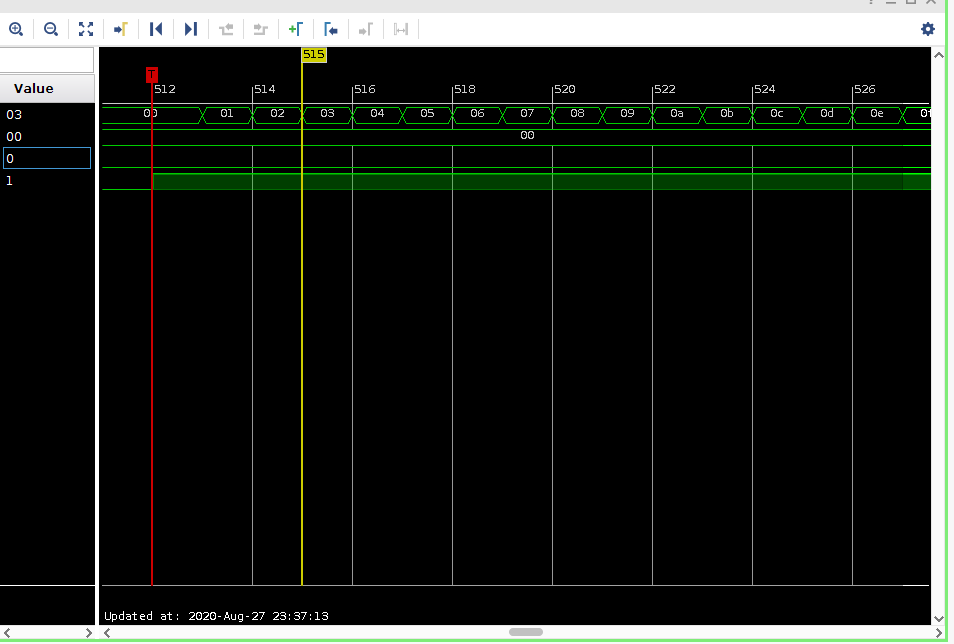This screenshot has width=954, height=644.
Task: Click the go-to-cursor toolbar icon
Action: [x=121, y=29]
